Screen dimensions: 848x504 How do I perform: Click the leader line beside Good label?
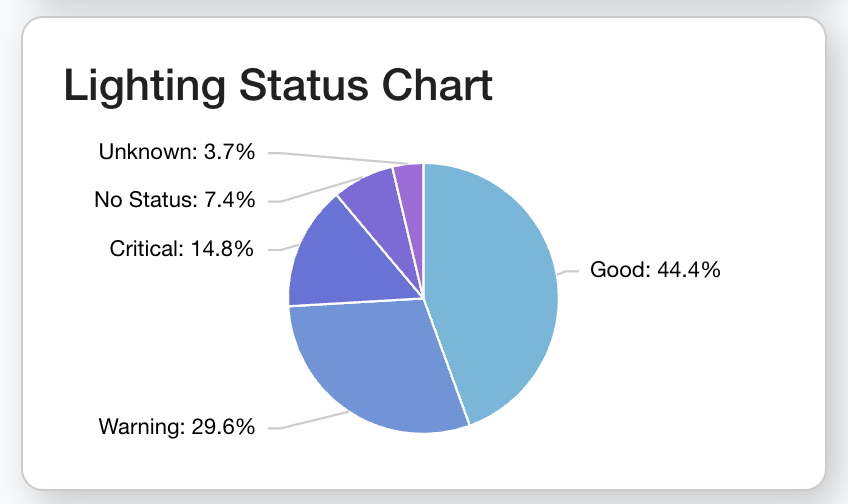click(568, 270)
